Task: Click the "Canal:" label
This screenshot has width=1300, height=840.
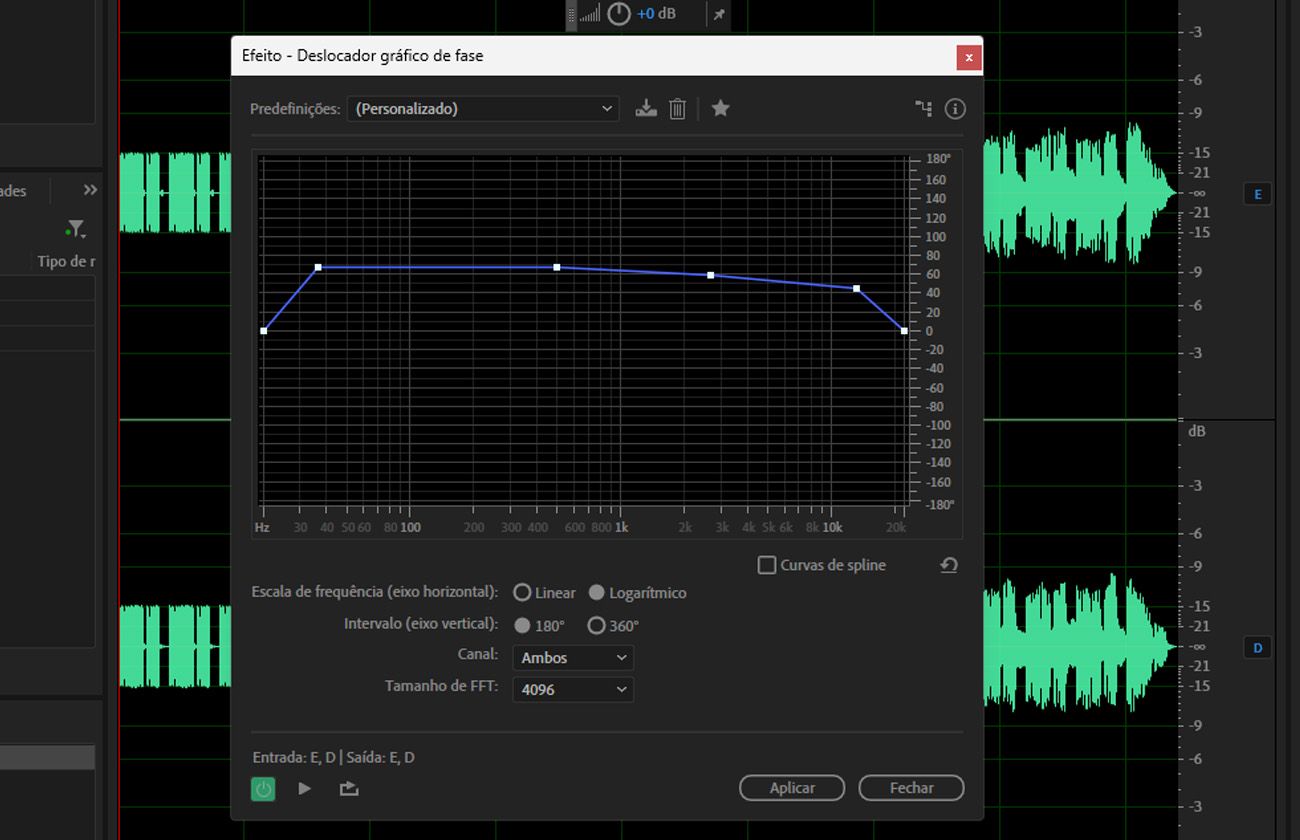Action: tap(478, 654)
